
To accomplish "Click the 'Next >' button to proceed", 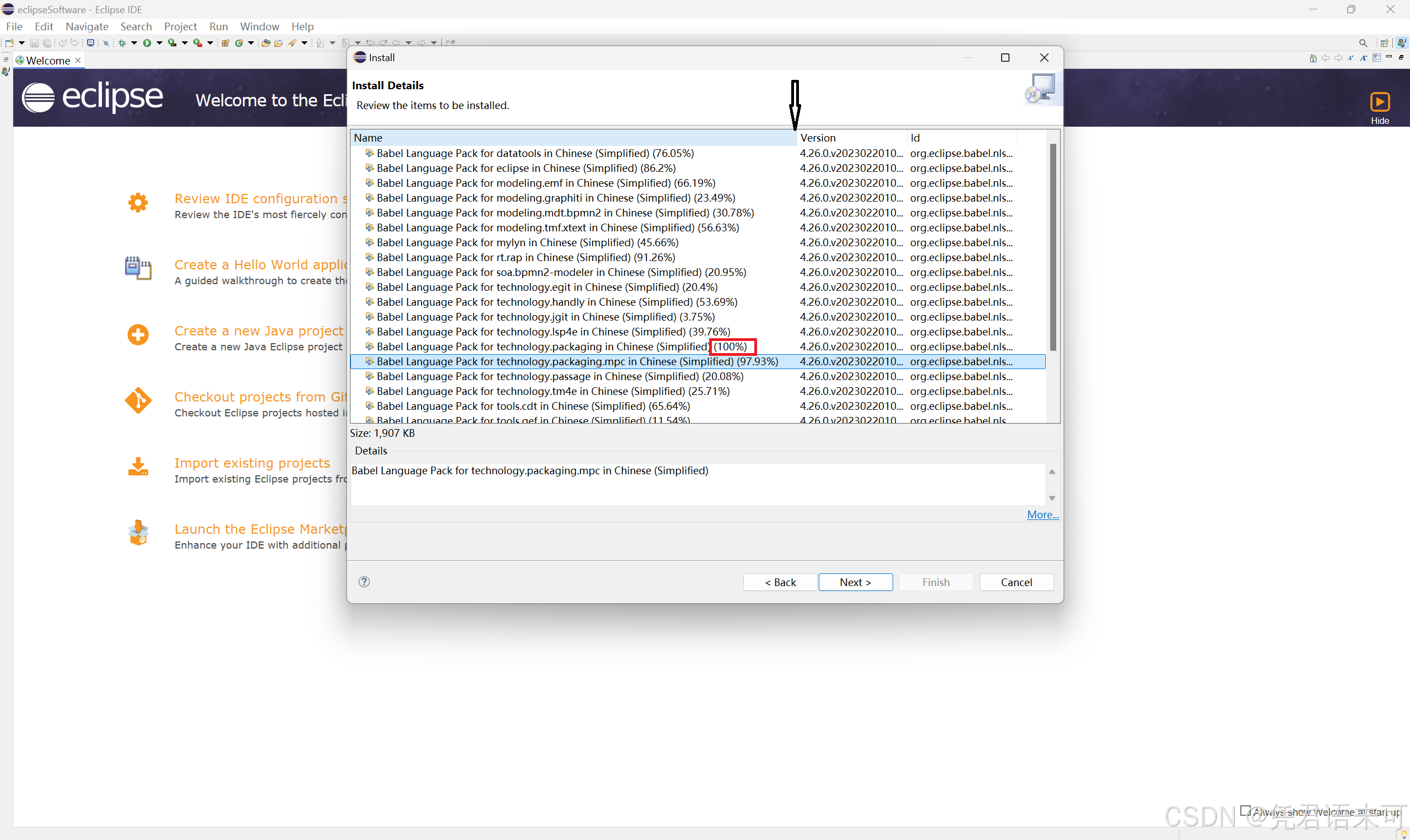I will click(855, 581).
